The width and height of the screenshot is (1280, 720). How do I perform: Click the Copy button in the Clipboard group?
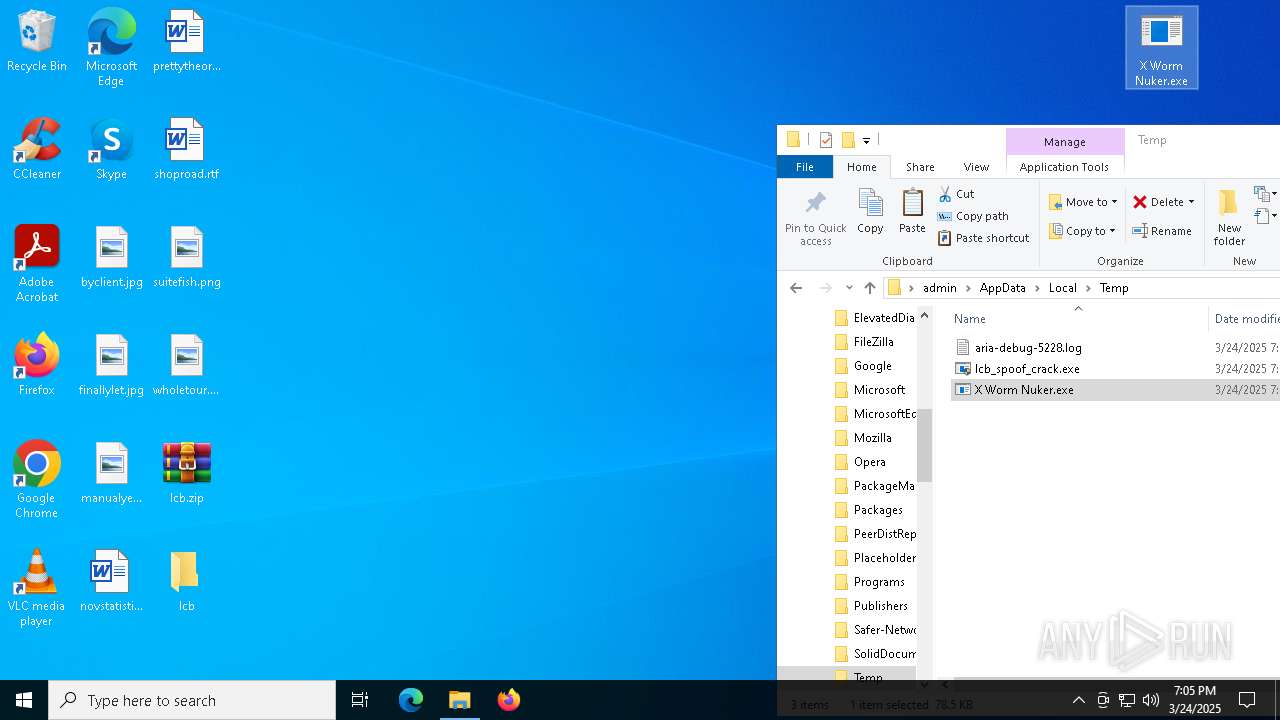870,212
